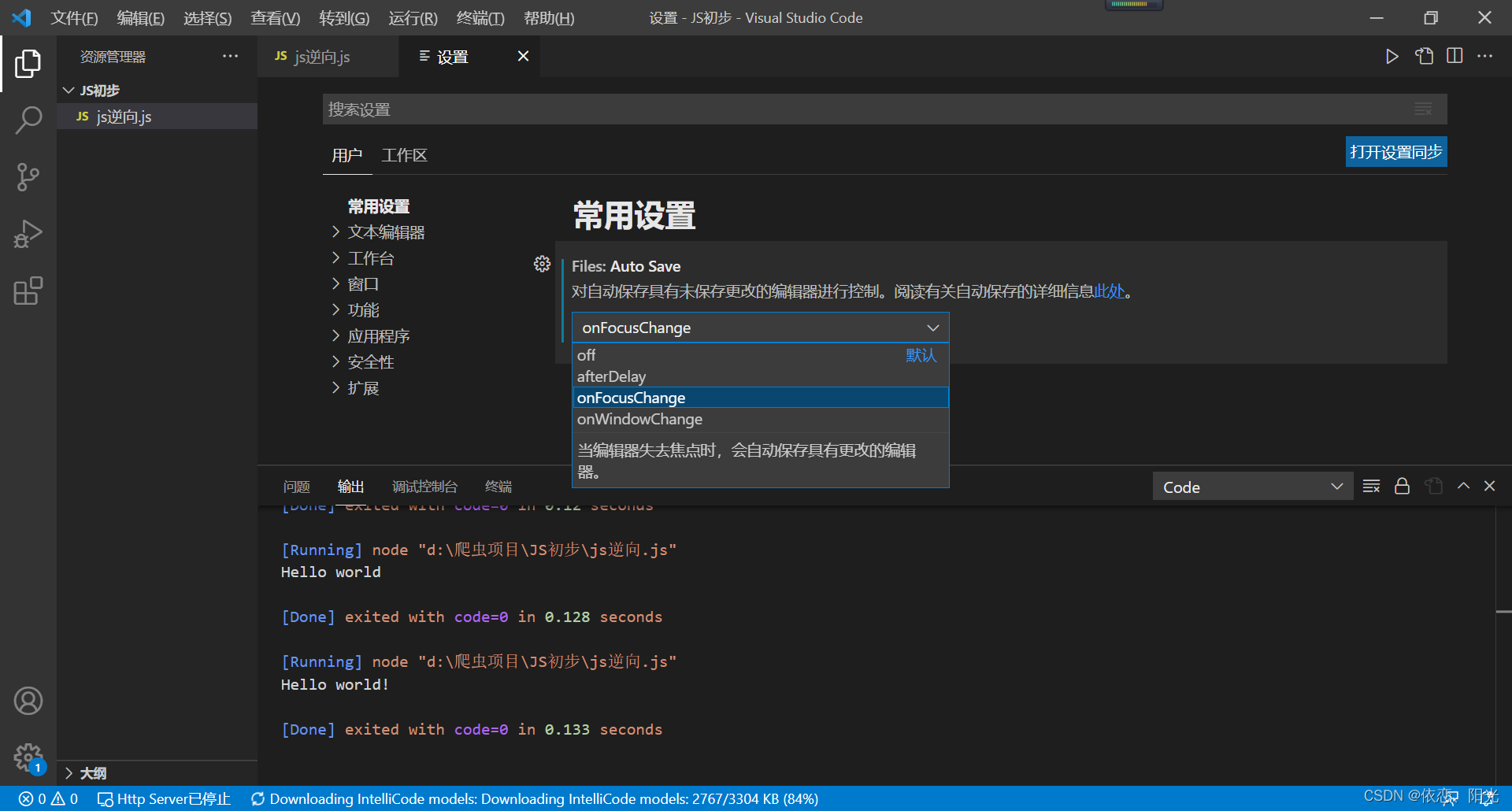Choose onWindowChange in the Auto Save list

tap(760, 419)
